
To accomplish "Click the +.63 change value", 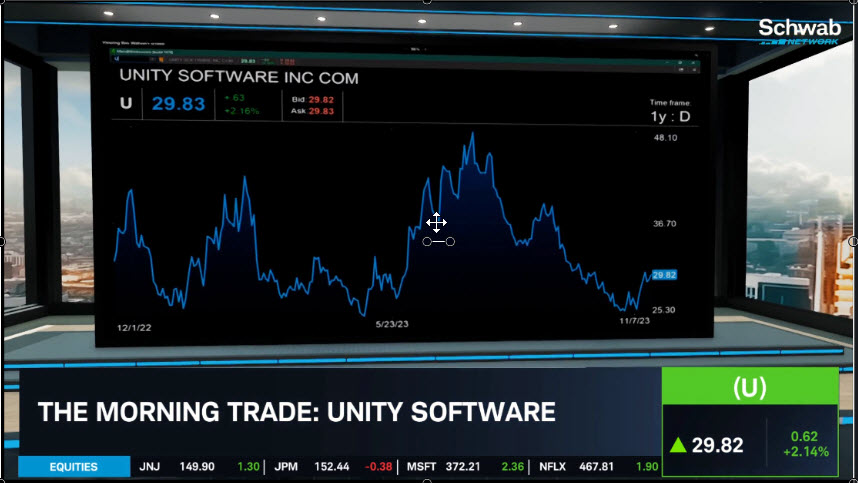I will pyautogui.click(x=235, y=97).
